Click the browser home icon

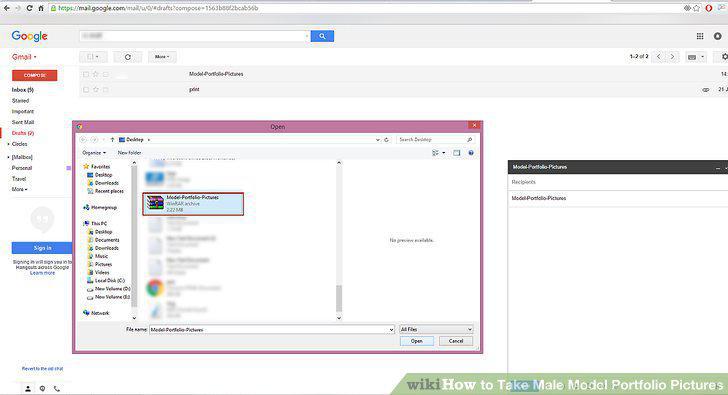[41, 8]
